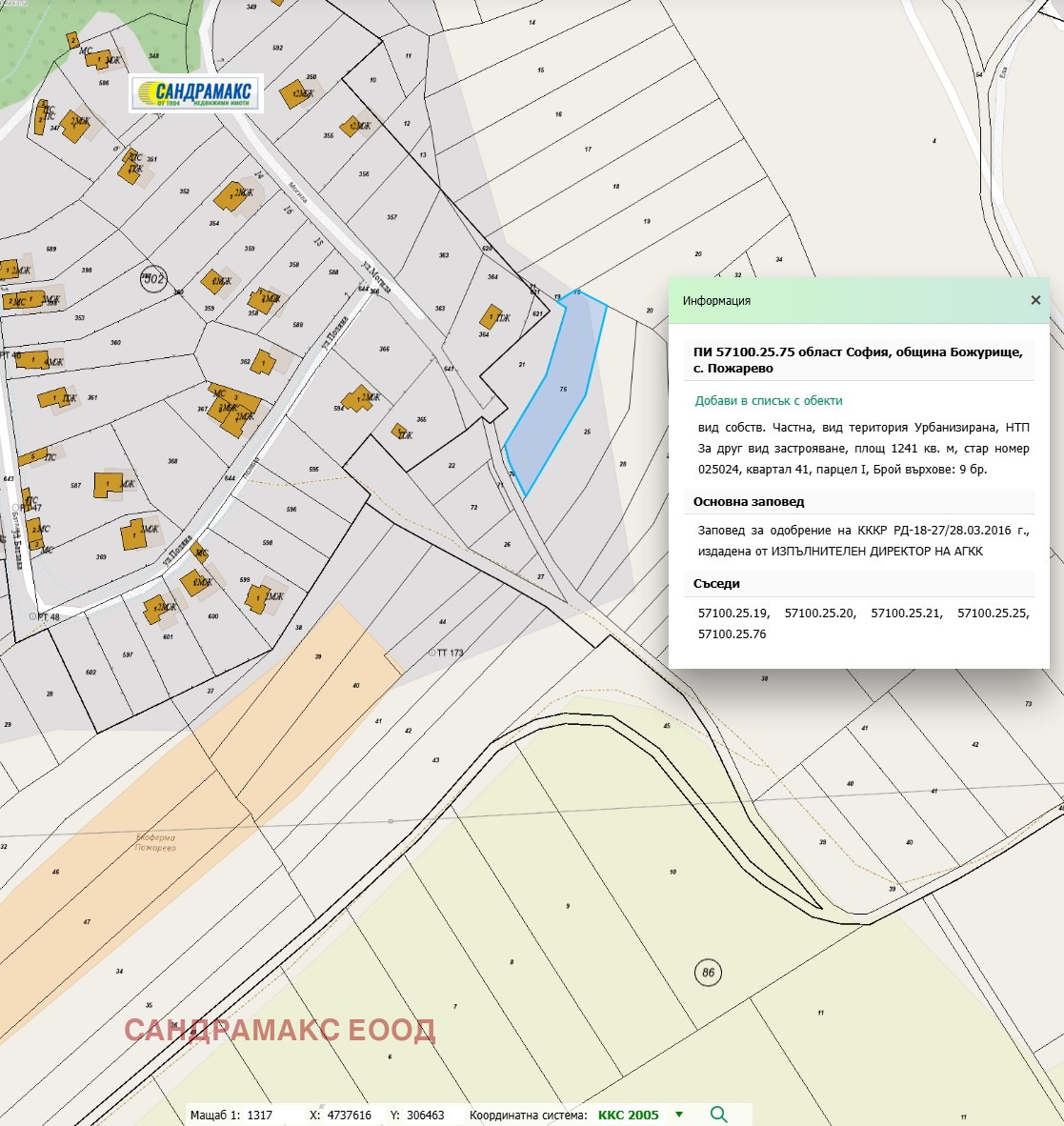Click the Сандрамакс logo
Image resolution: width=1064 pixels, height=1126 pixels.
click(196, 93)
